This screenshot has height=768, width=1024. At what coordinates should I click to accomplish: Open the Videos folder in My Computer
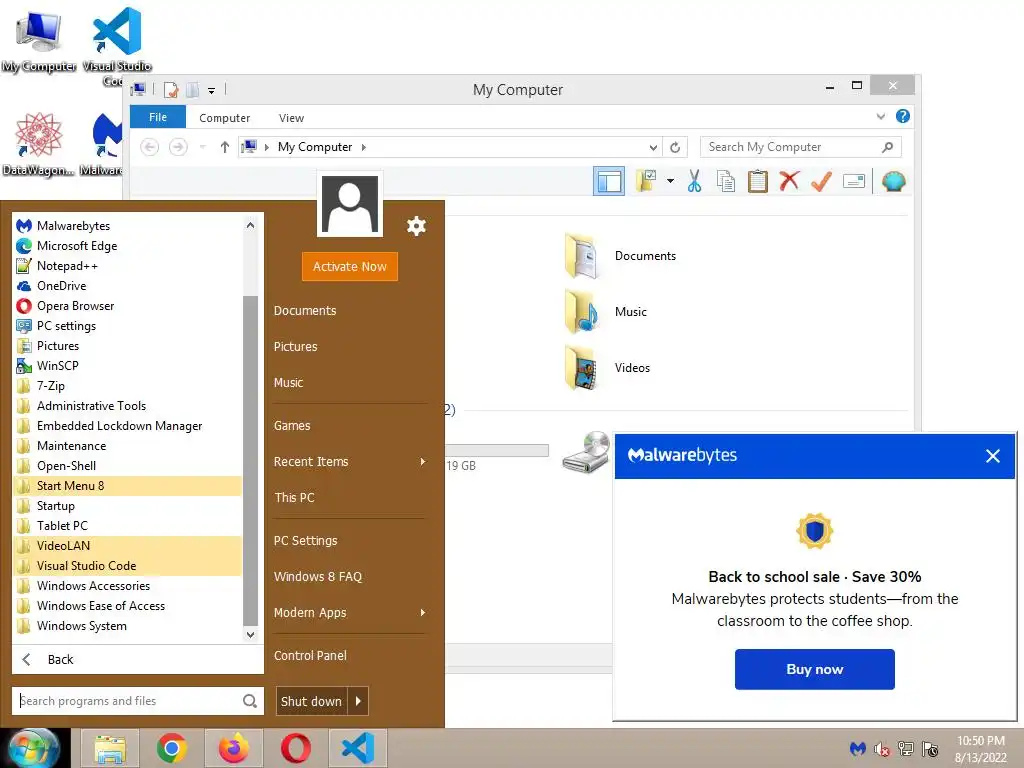[x=607, y=368]
